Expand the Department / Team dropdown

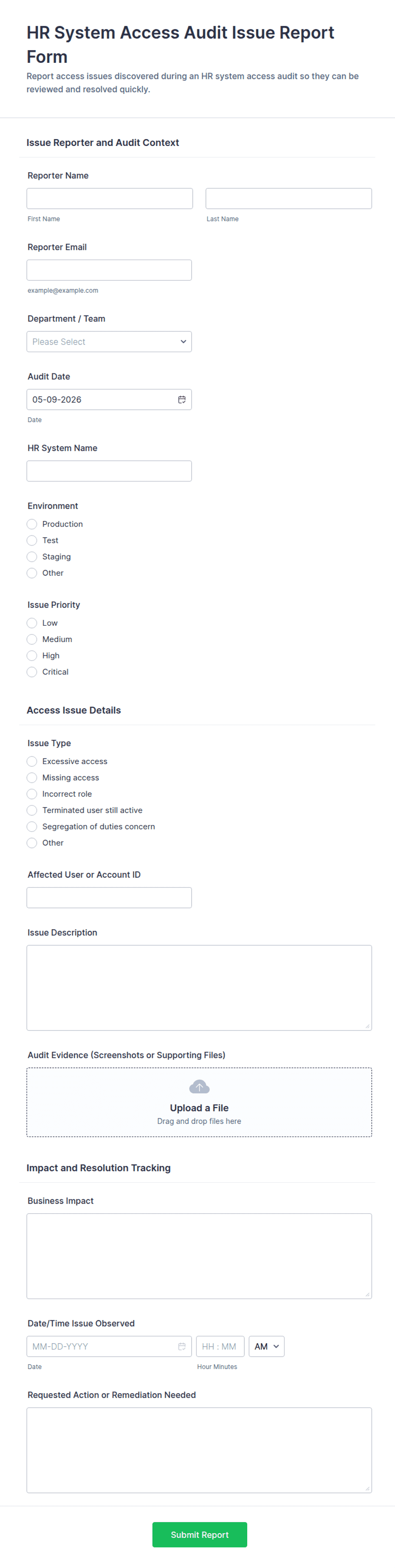coord(109,342)
